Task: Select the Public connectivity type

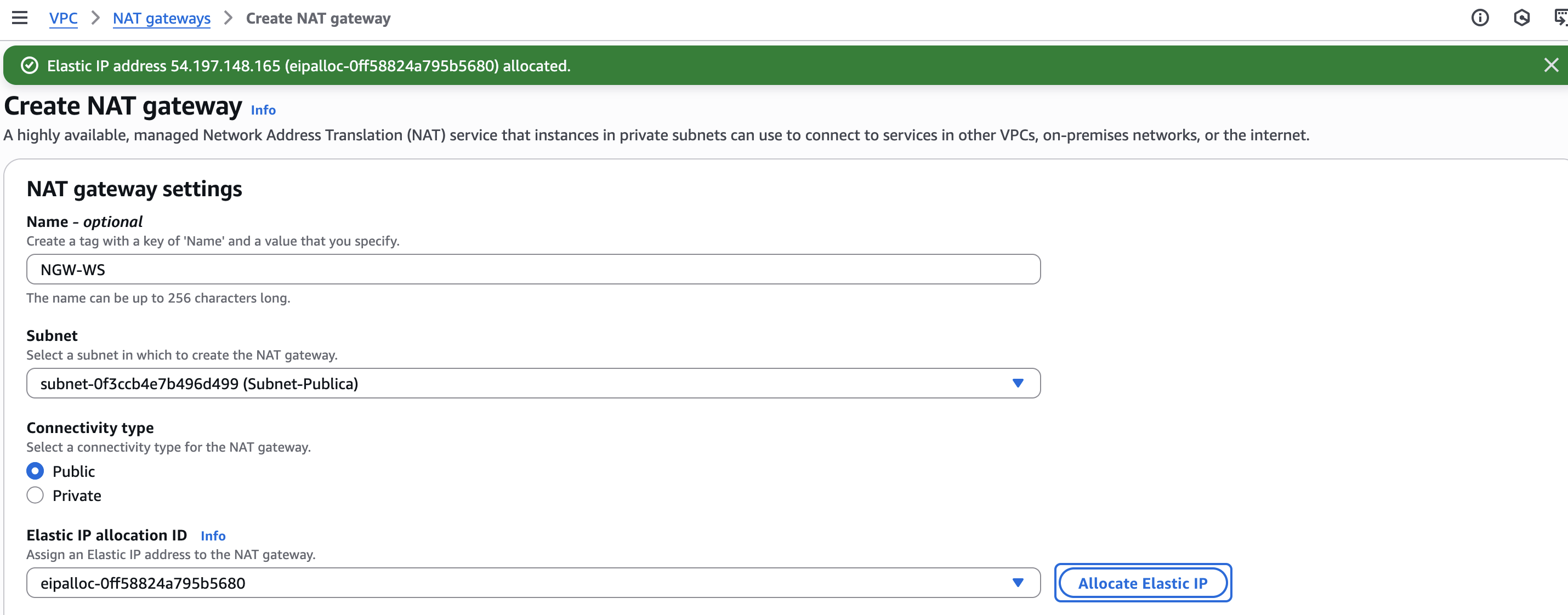Action: point(35,471)
